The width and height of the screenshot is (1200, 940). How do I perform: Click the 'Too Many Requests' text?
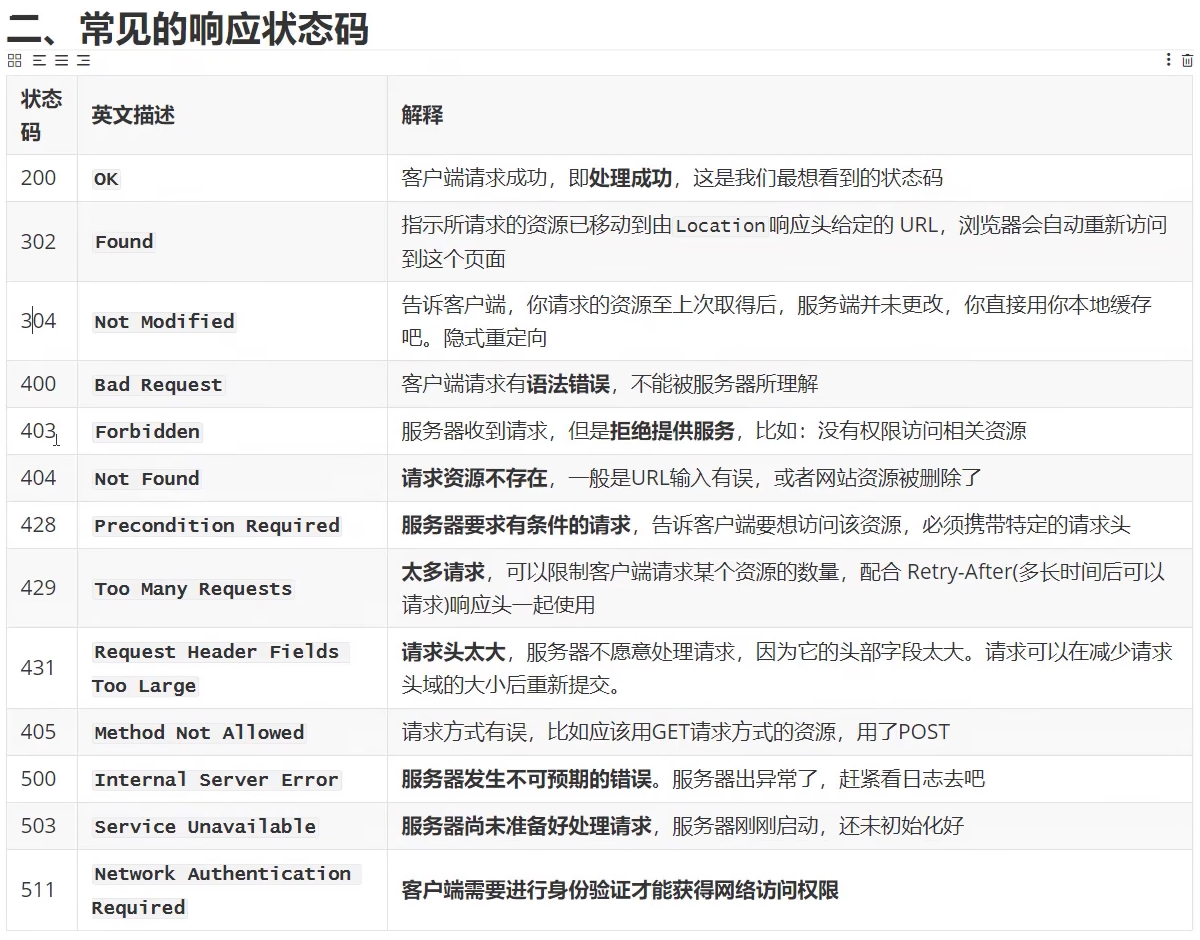(193, 589)
